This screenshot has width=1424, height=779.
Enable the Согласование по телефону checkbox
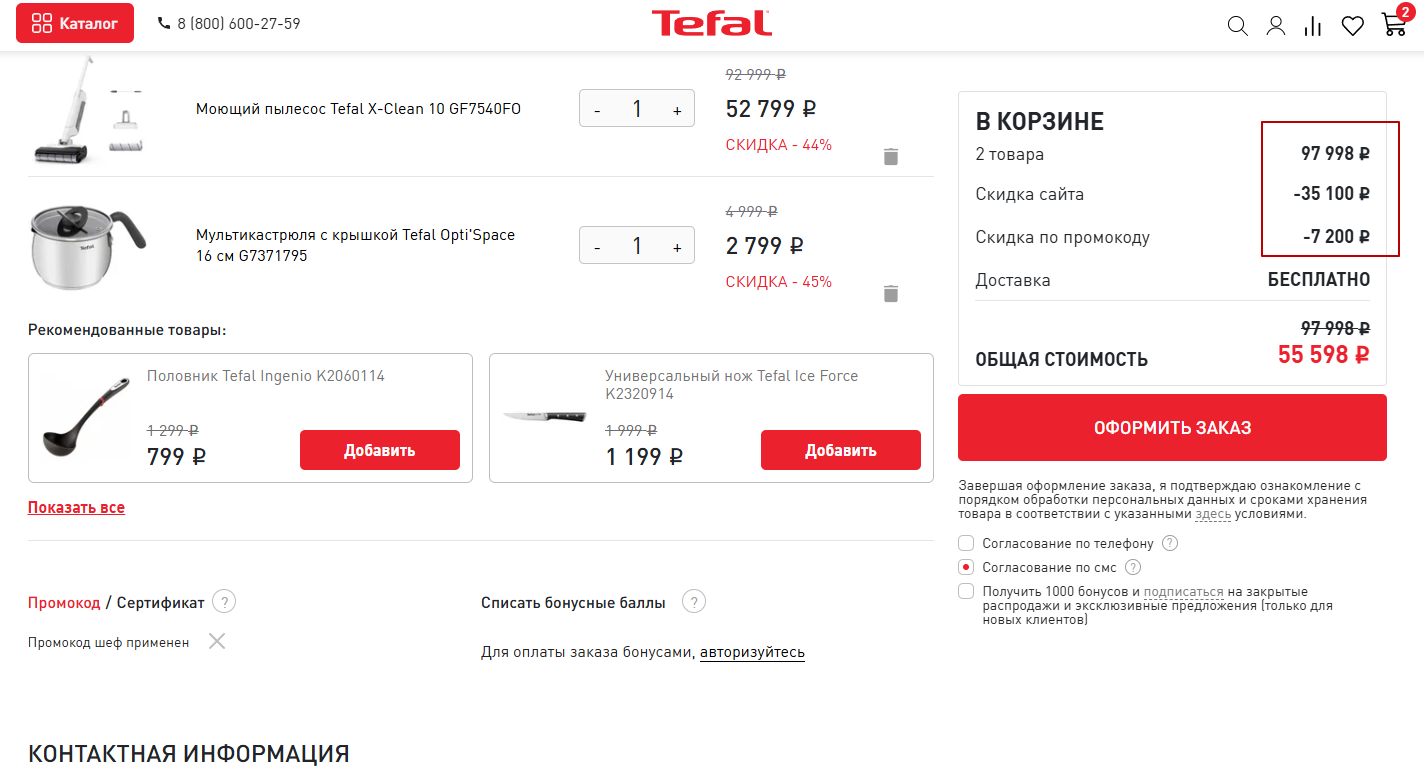pos(966,543)
